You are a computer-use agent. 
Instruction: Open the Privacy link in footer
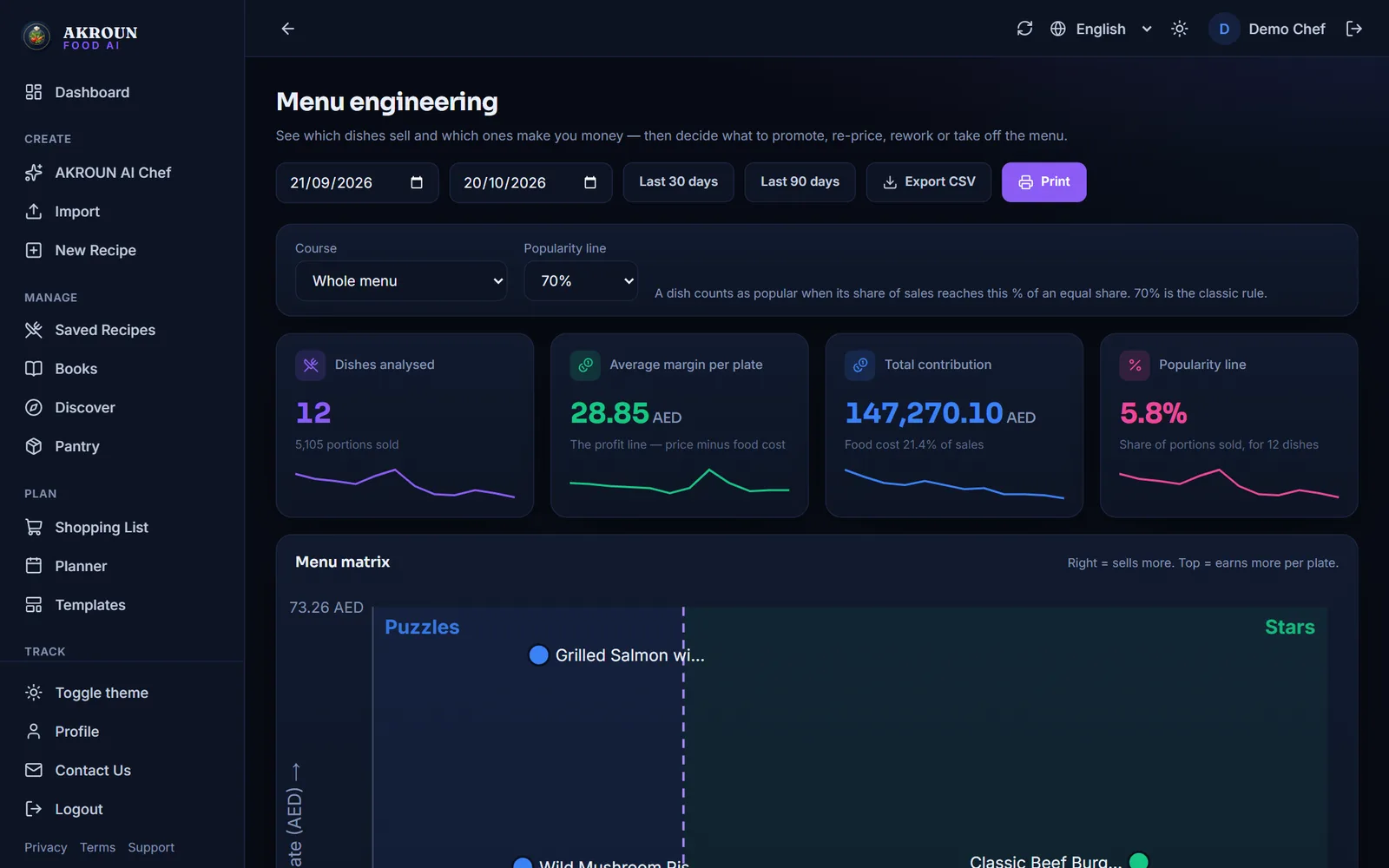click(x=46, y=847)
